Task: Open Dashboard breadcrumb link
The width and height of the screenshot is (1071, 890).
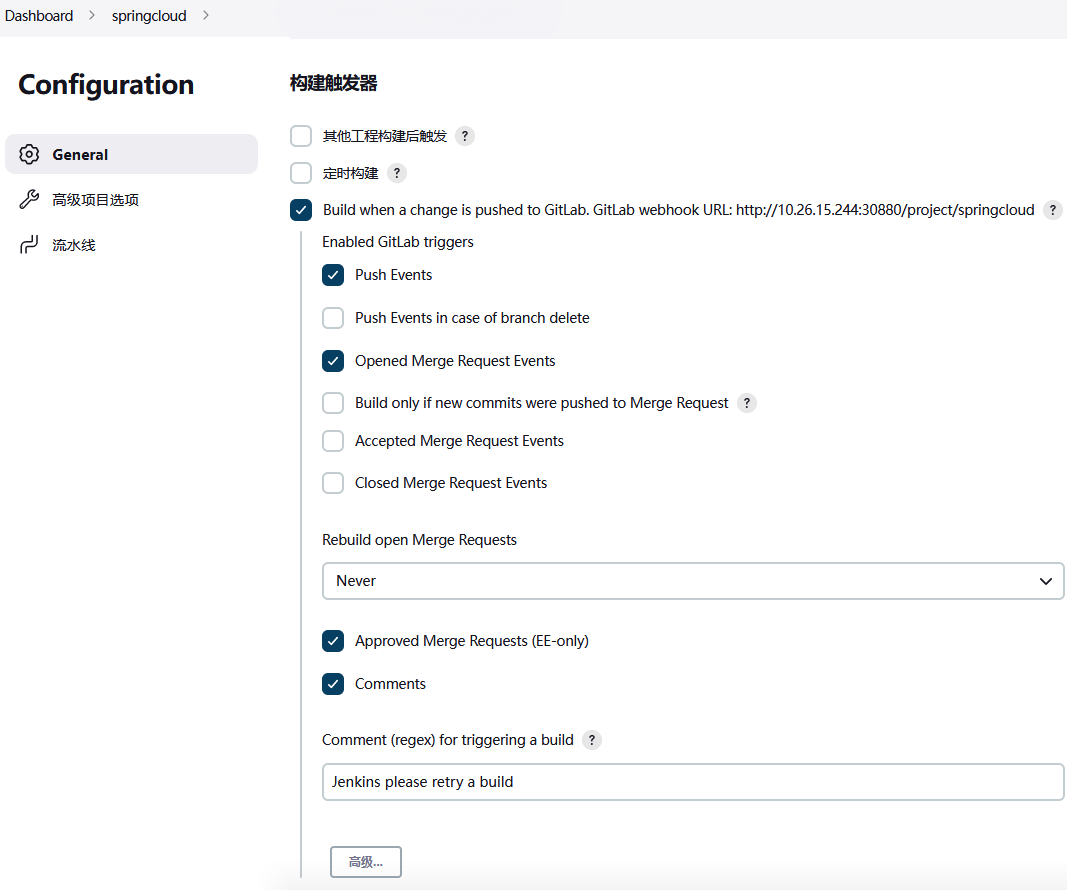Action: click(39, 16)
